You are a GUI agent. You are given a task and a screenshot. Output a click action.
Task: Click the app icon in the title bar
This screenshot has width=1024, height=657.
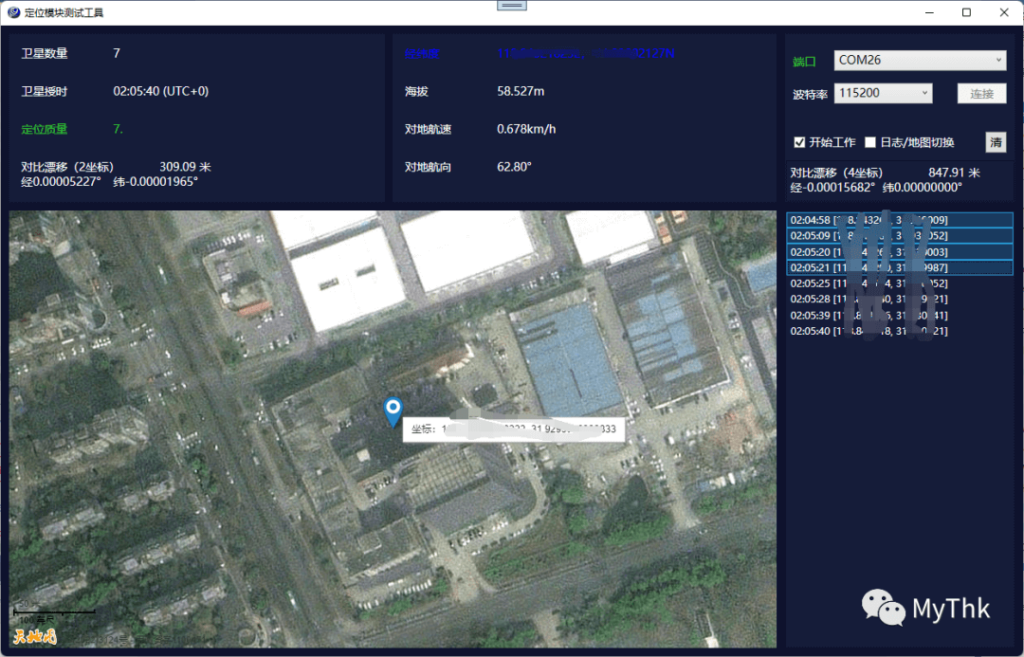(x=13, y=13)
